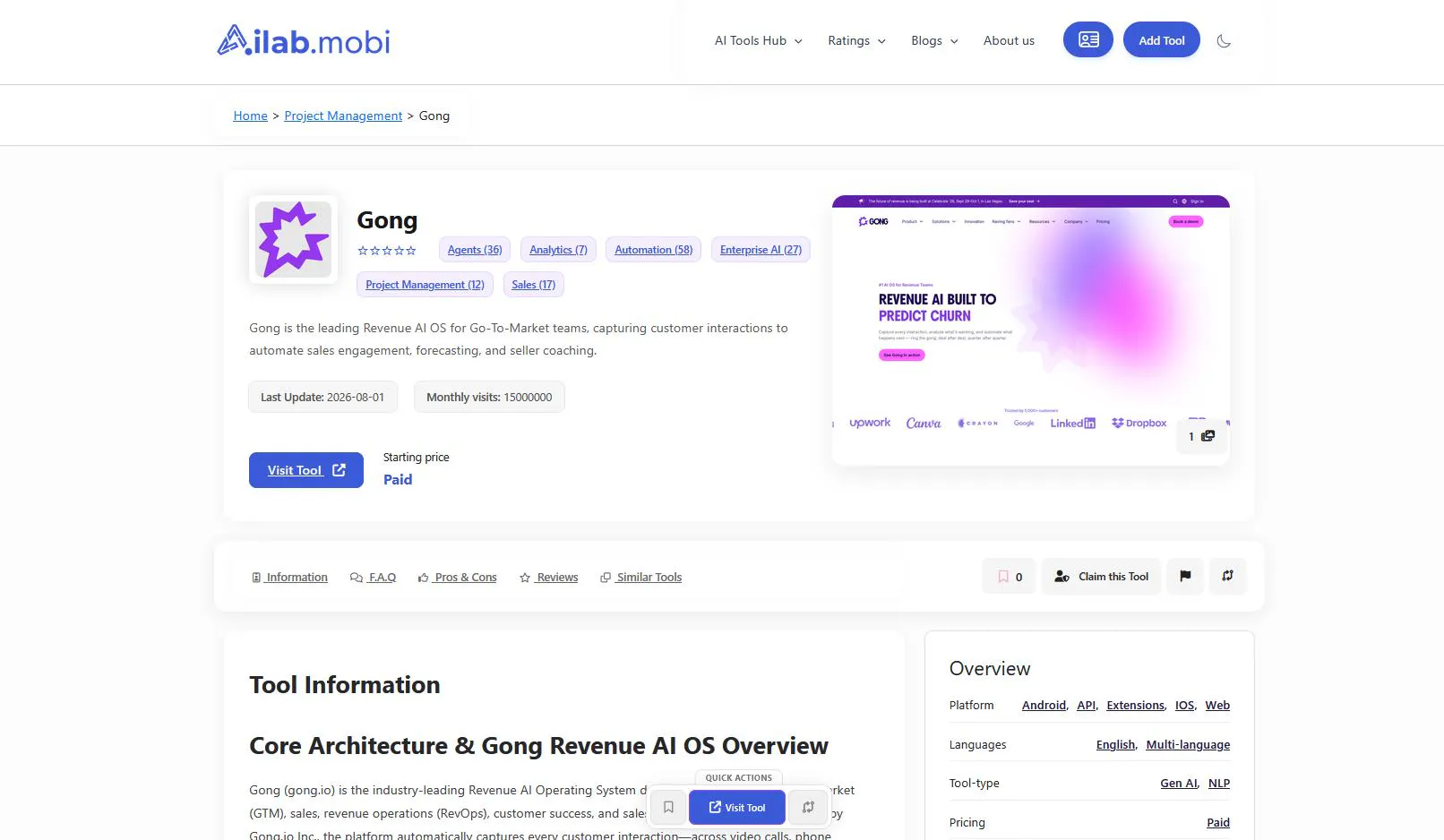Jump to the Similar Tools tab
Image resolution: width=1444 pixels, height=840 pixels.
coord(640,577)
